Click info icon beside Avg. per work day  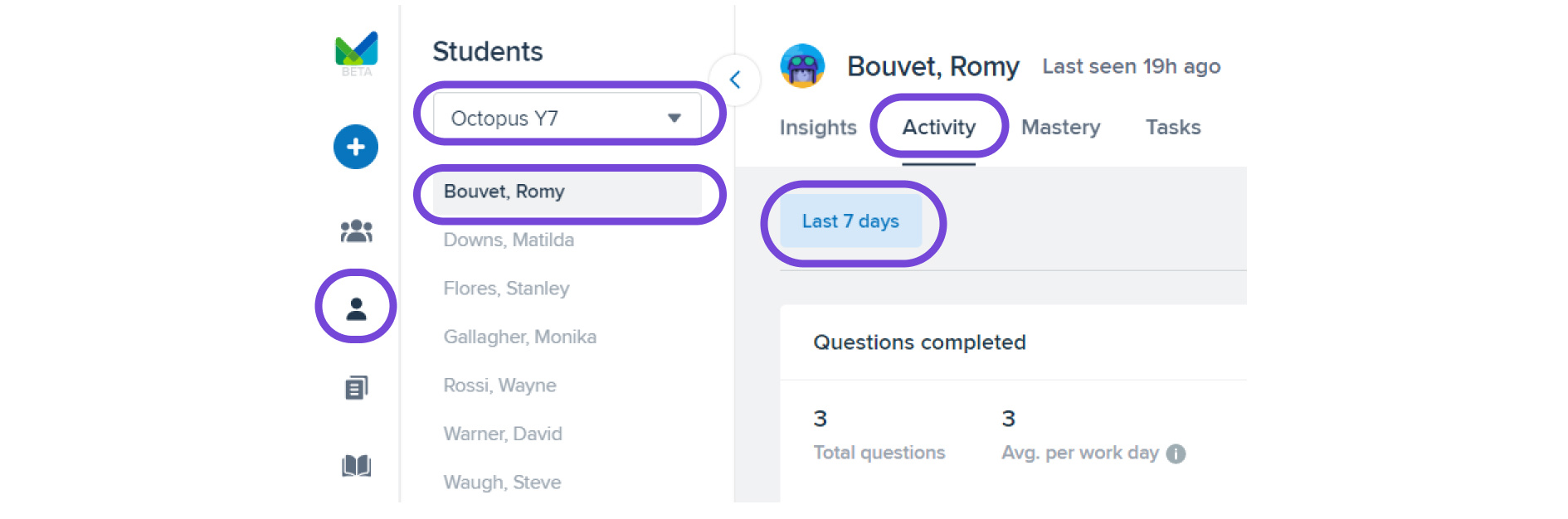tap(1176, 454)
